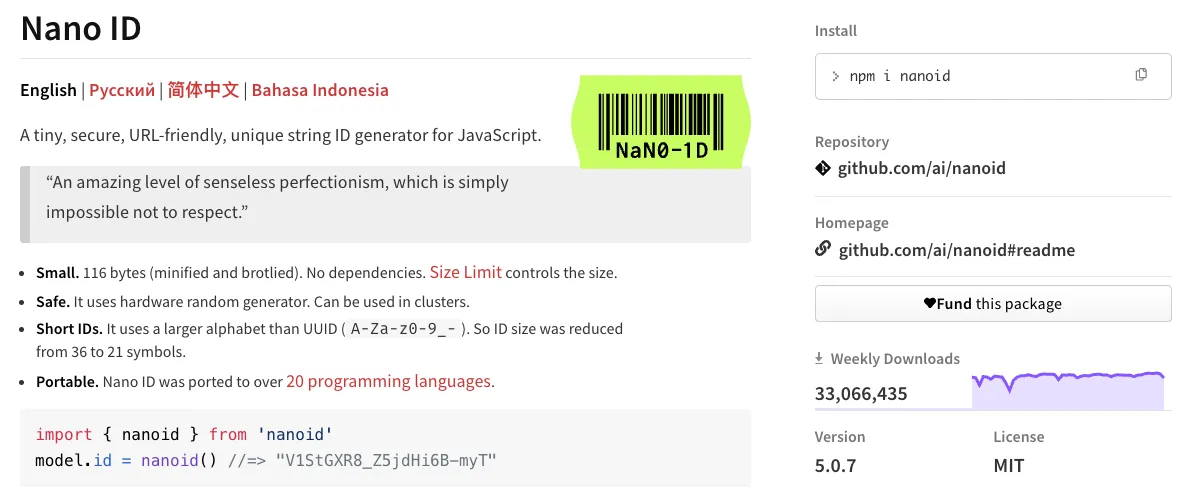
Task: Click the heart icon on Fund button
Action: [929, 303]
